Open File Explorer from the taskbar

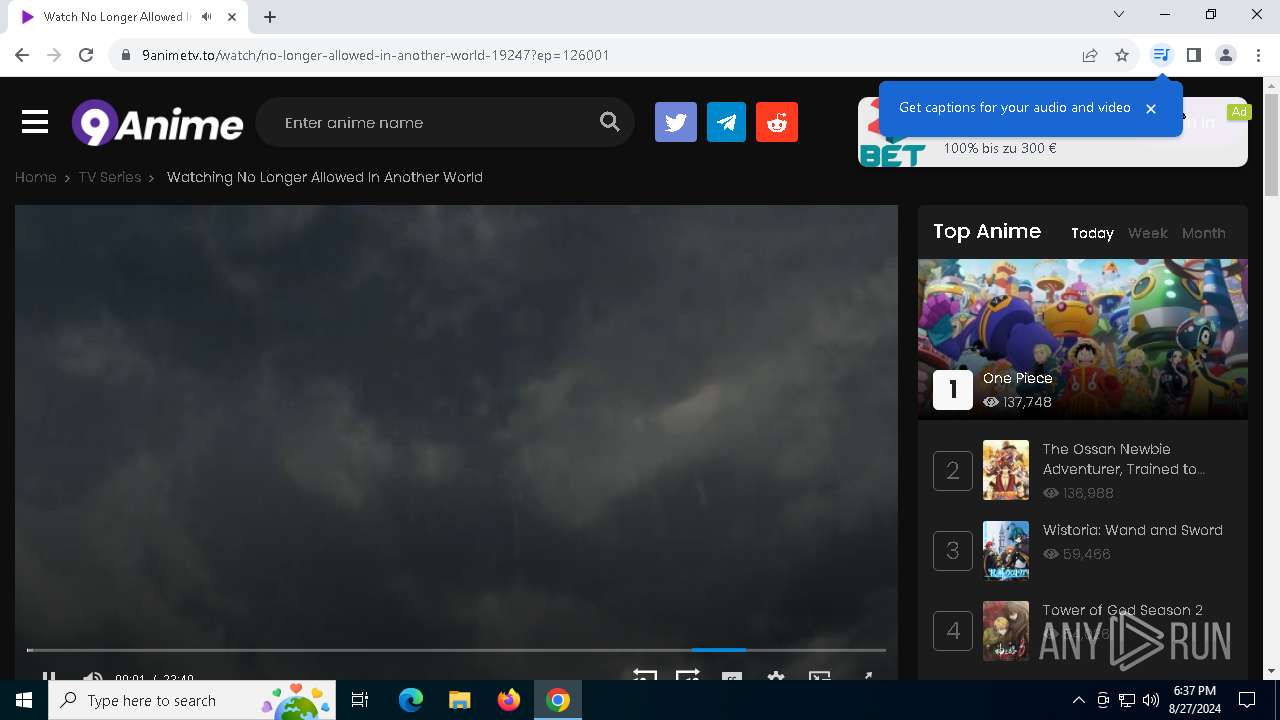(459, 700)
